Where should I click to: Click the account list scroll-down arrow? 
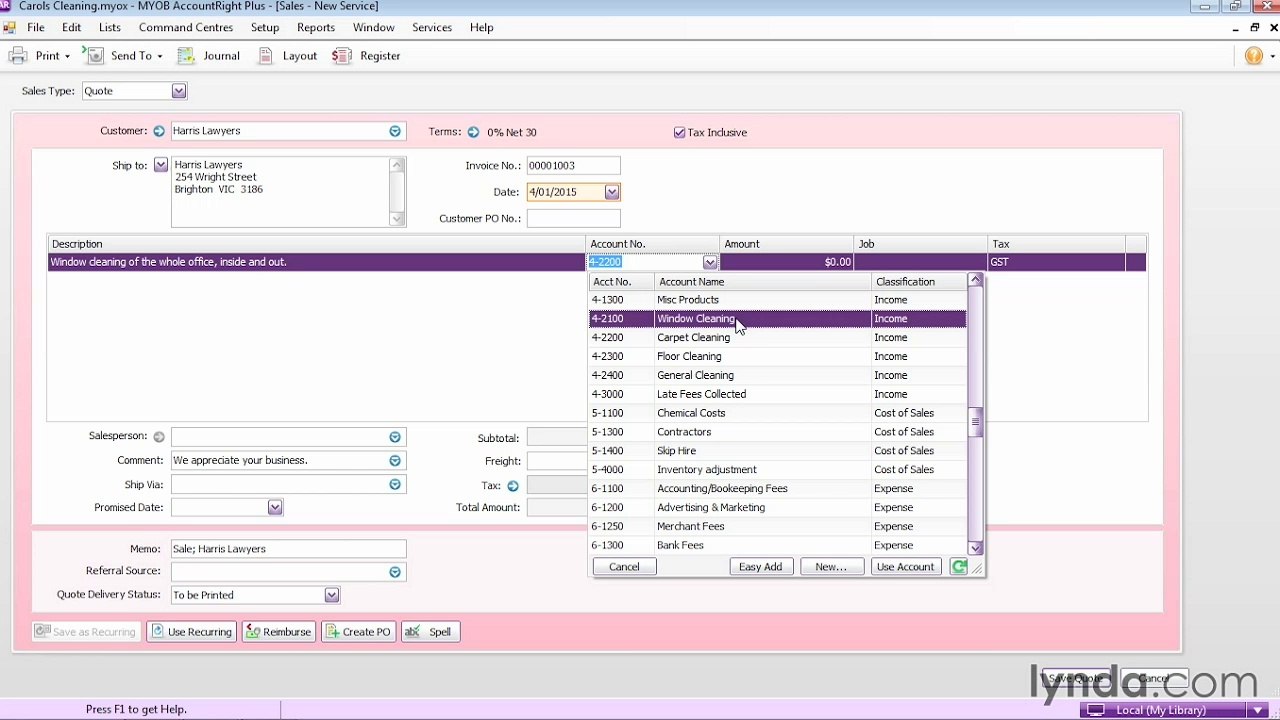(x=976, y=548)
